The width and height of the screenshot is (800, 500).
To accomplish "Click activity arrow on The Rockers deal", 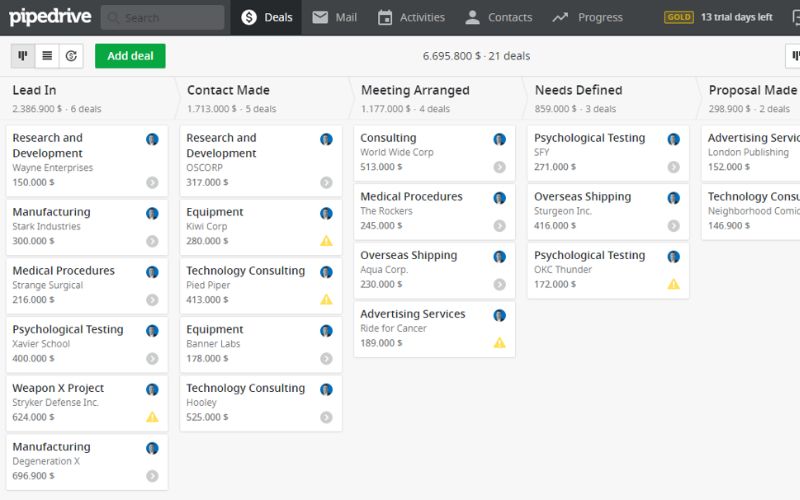I will [x=499, y=226].
